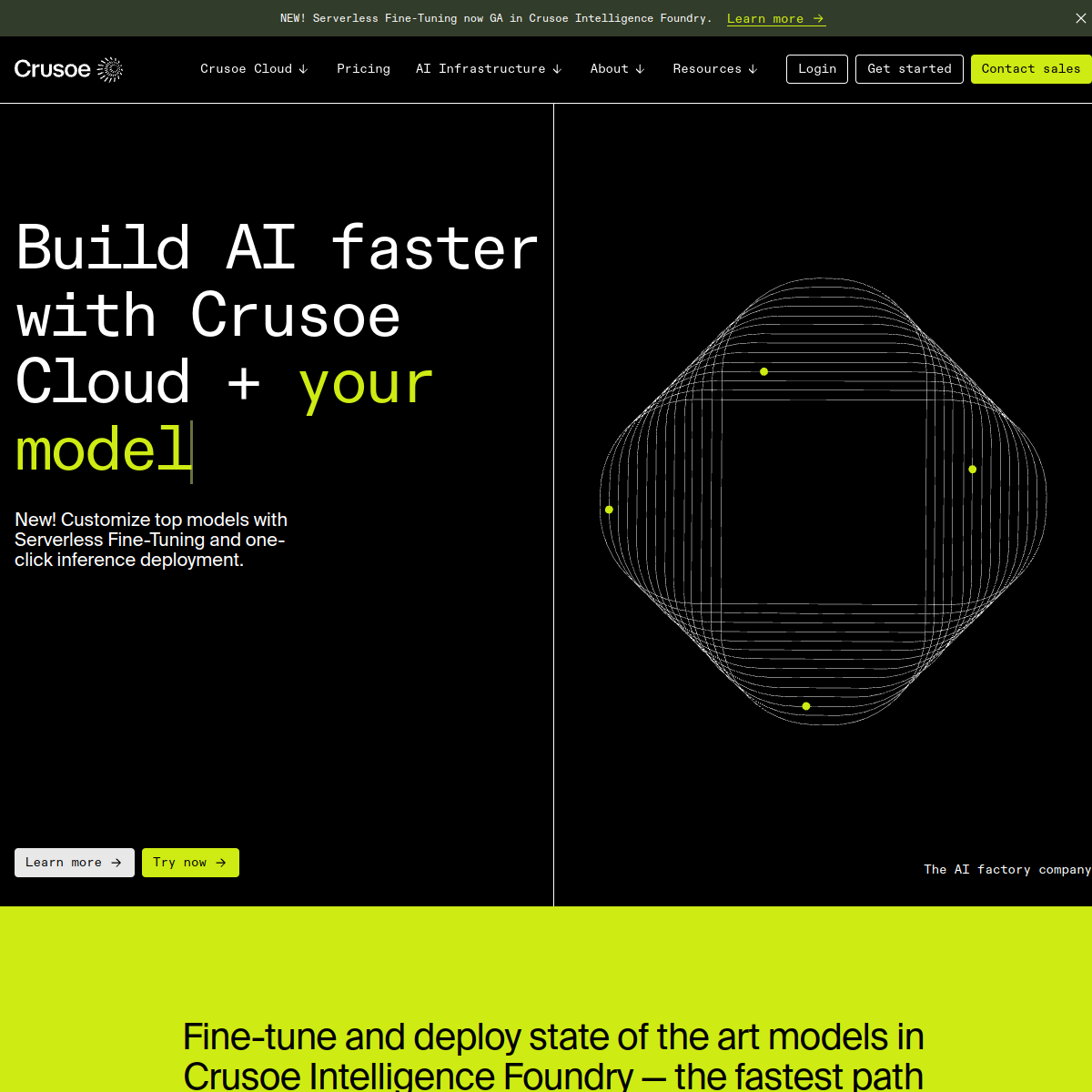Click the 'Try now' button
The height and width of the screenshot is (1092, 1092).
(190, 863)
